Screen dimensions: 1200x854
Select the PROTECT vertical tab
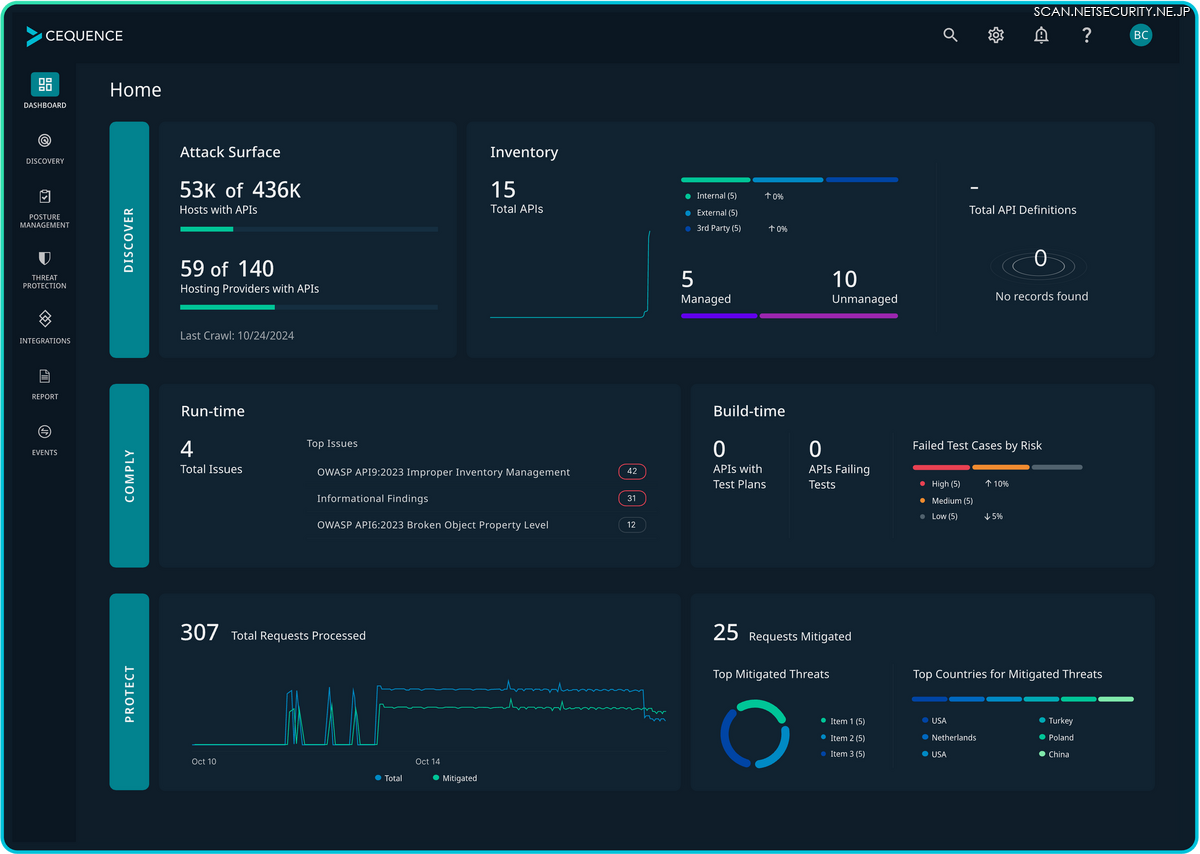coord(129,692)
